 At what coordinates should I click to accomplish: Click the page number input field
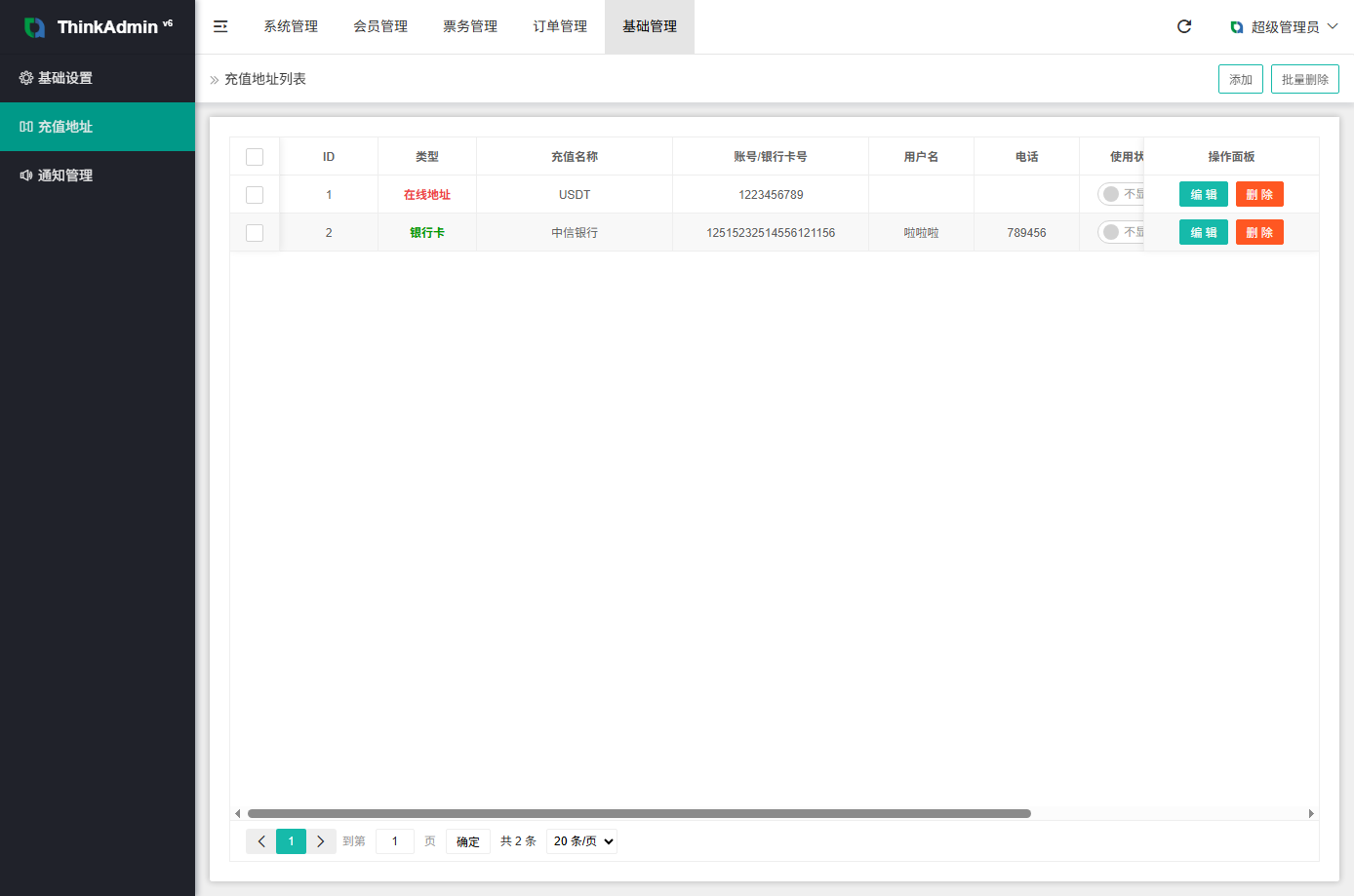pyautogui.click(x=395, y=841)
